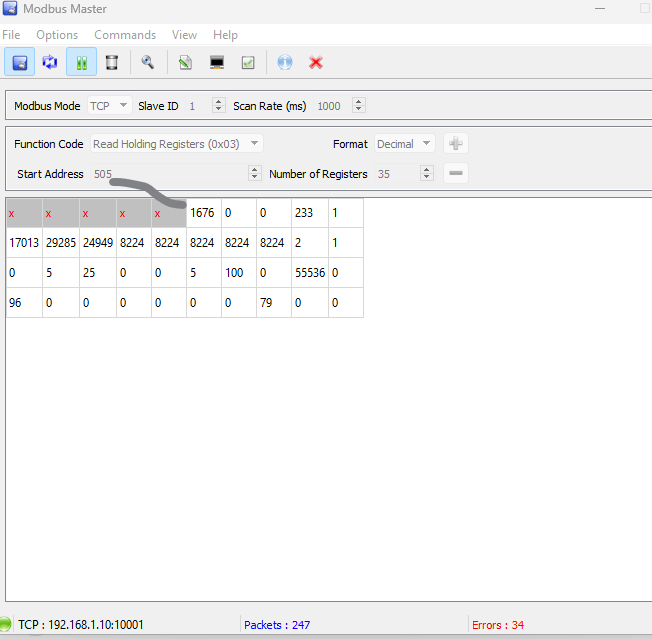Image resolution: width=652 pixels, height=639 pixels.
Task: Select the table cell showing 100
Action: click(x=239, y=273)
